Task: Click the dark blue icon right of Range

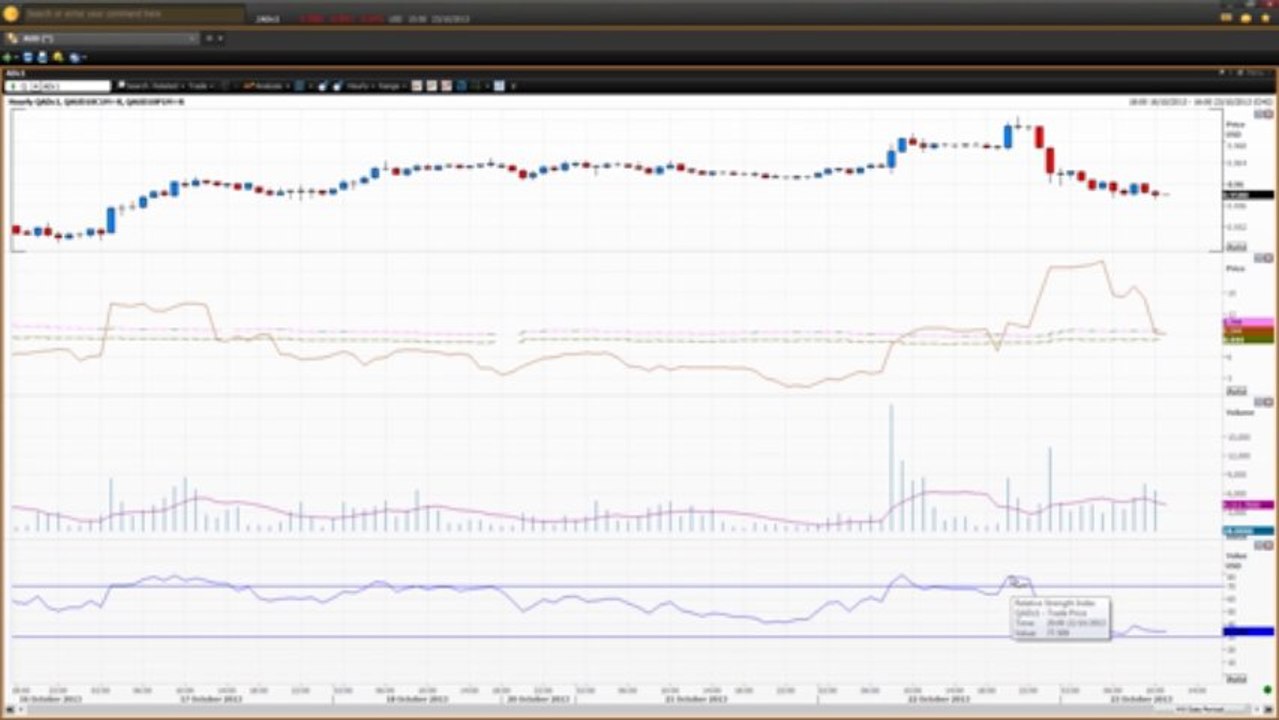Action: click(461, 86)
